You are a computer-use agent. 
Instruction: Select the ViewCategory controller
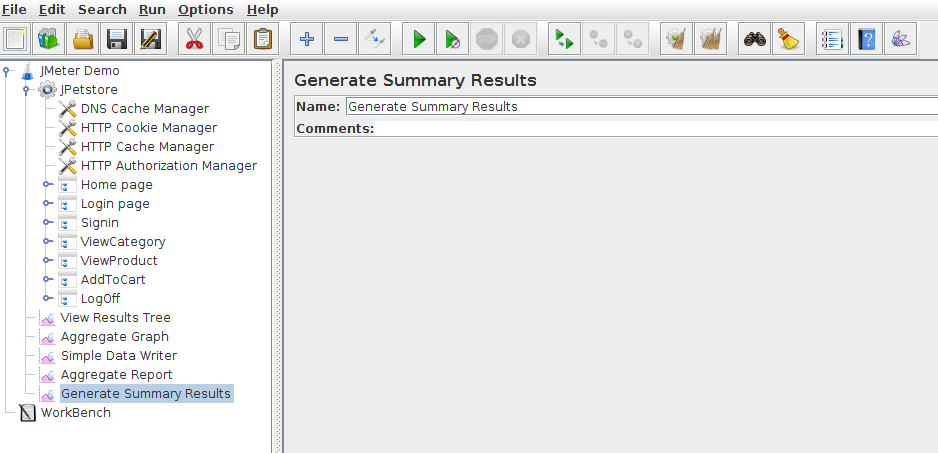pos(123,242)
